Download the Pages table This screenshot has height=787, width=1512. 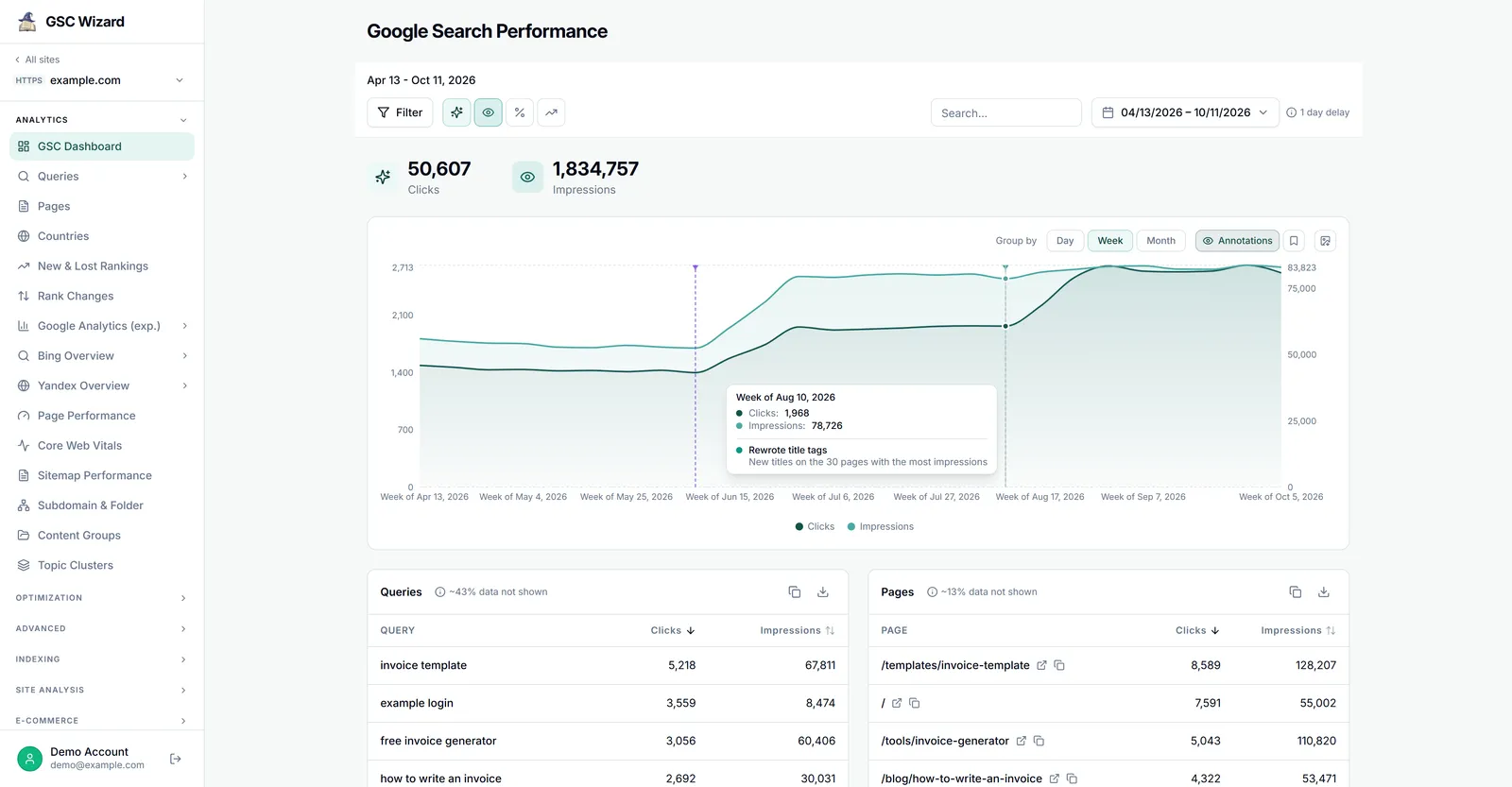(x=1324, y=592)
